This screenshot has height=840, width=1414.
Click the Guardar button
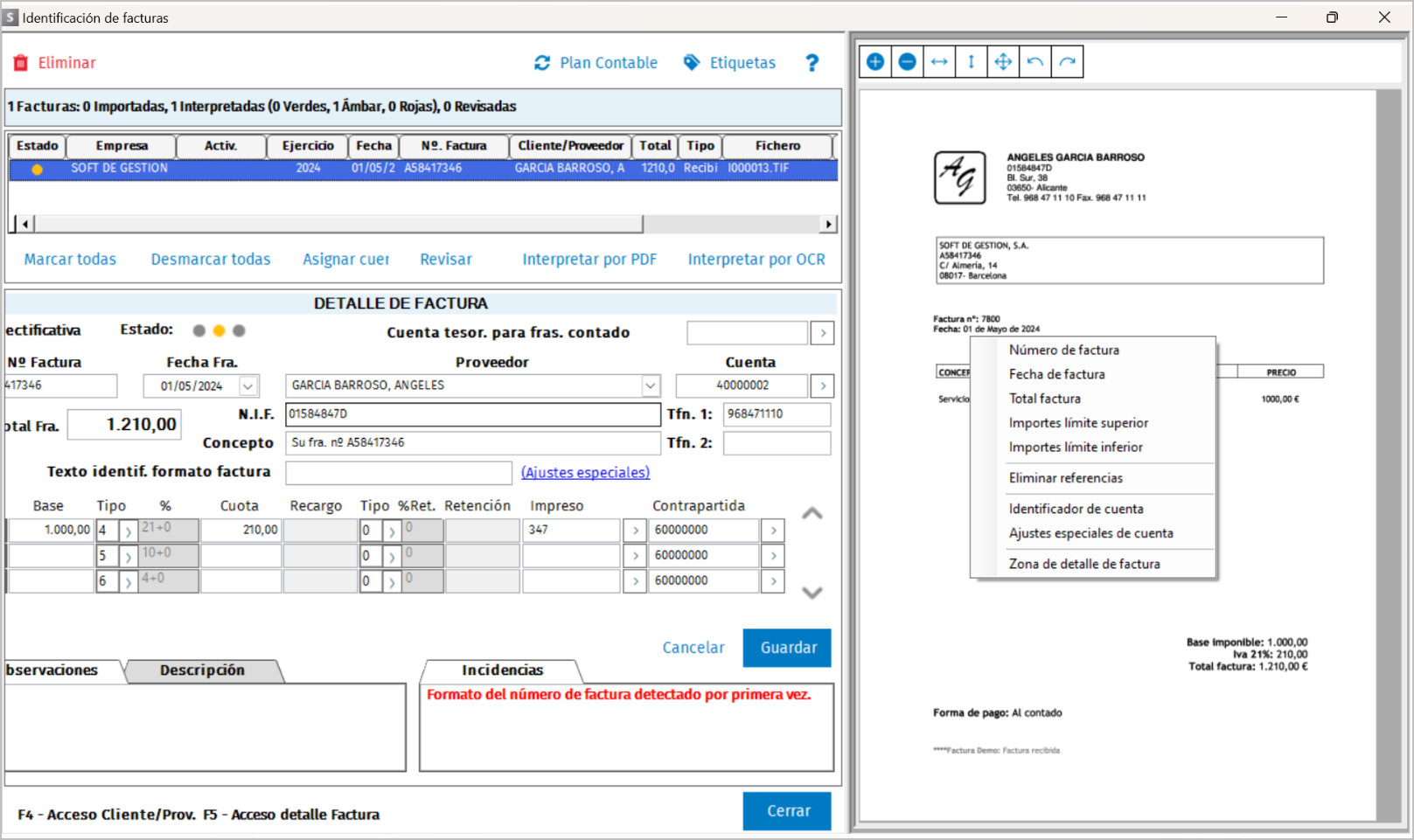click(787, 648)
